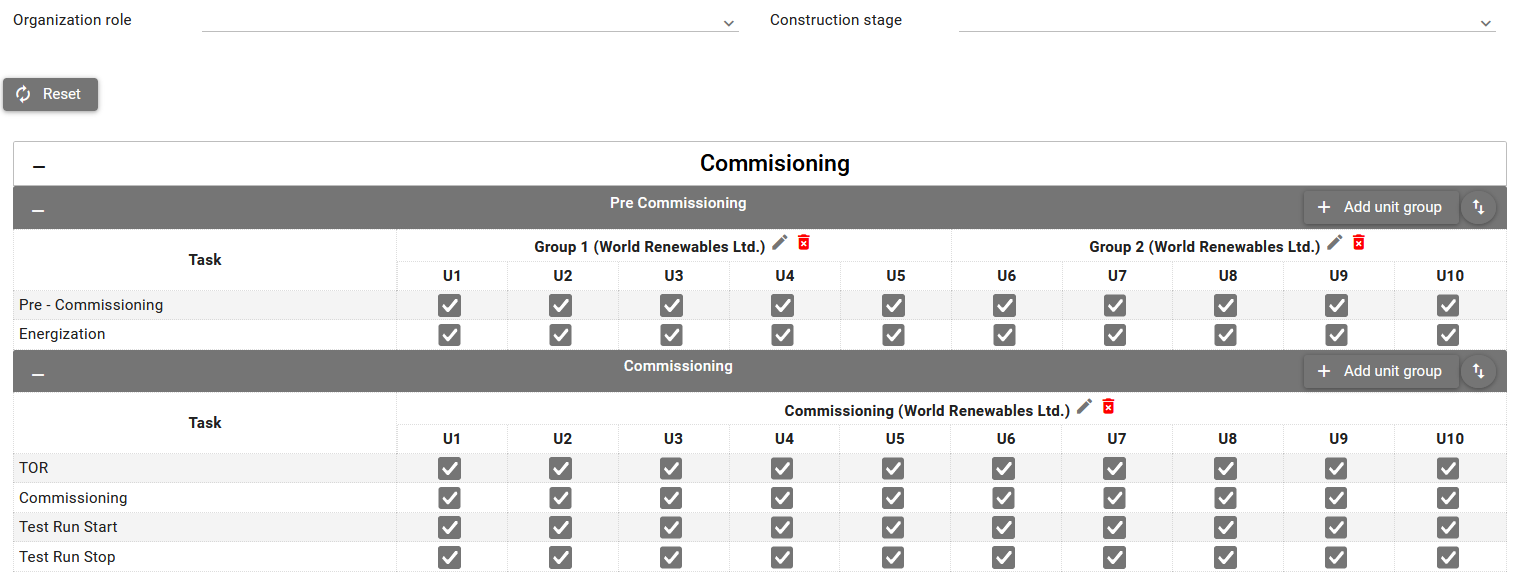Click the Reset button

(x=50, y=94)
